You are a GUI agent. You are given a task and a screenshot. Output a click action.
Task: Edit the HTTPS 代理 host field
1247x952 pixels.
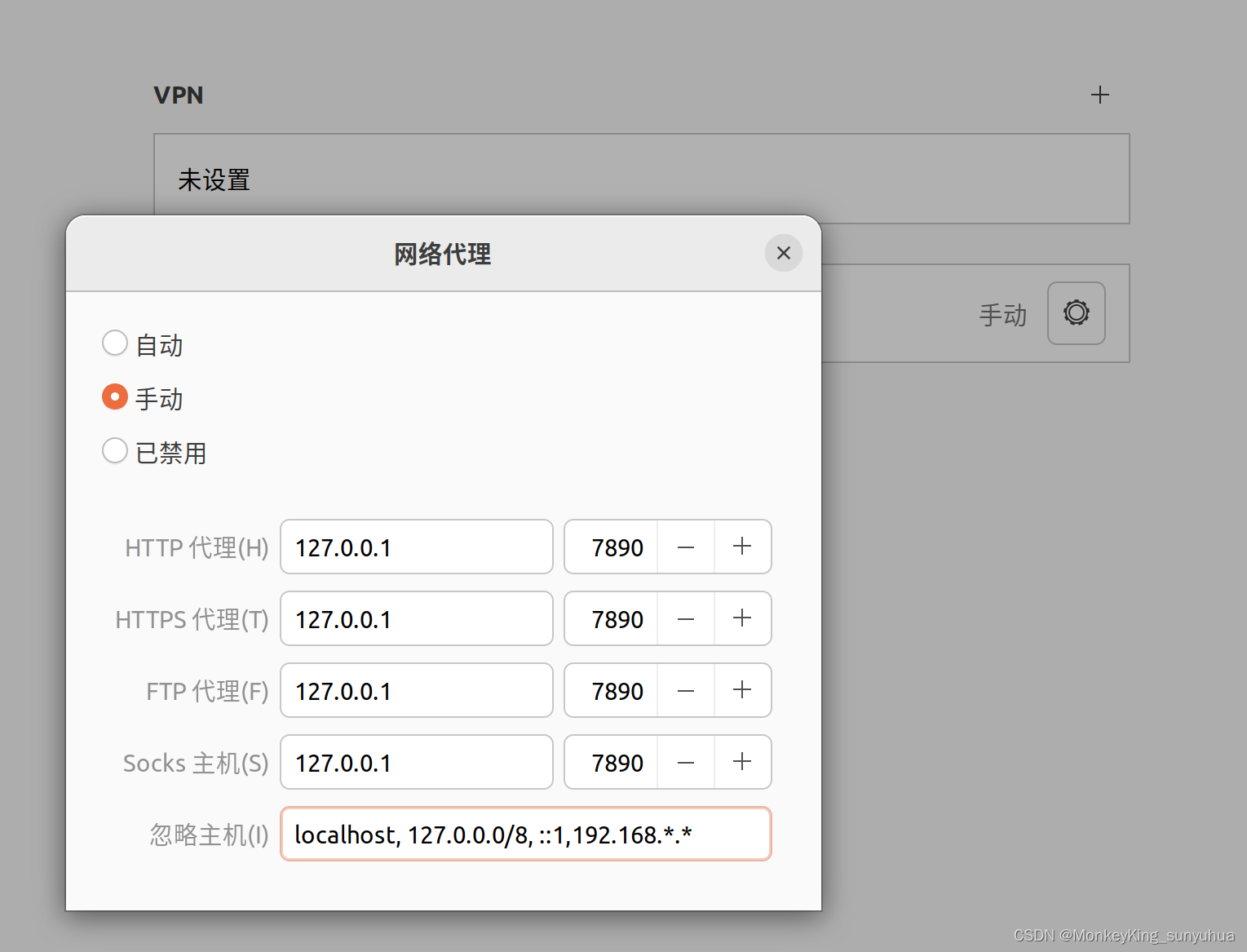417,618
